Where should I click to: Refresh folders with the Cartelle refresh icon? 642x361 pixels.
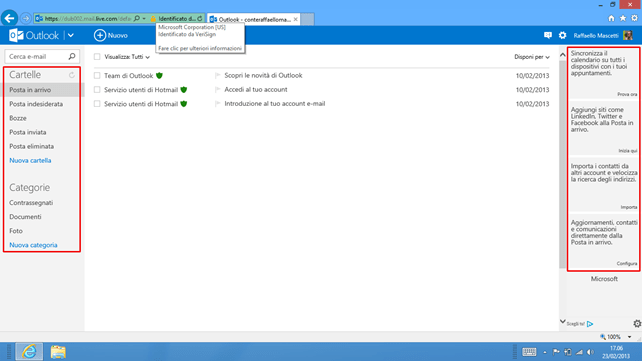[72, 75]
